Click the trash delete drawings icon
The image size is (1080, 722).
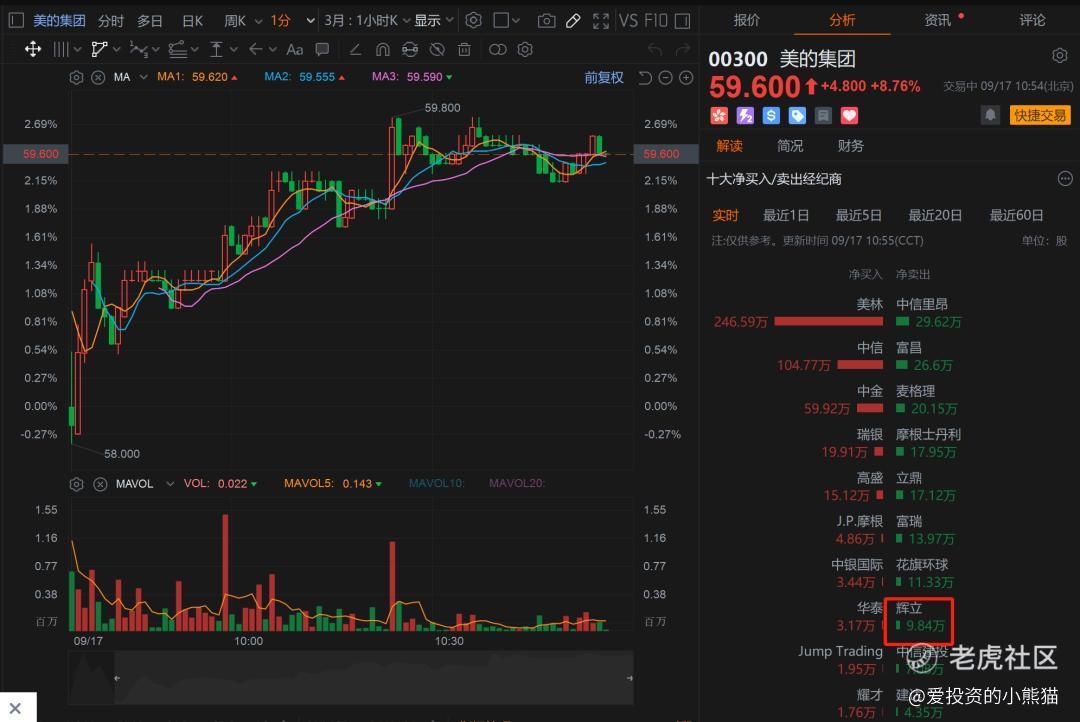(464, 50)
